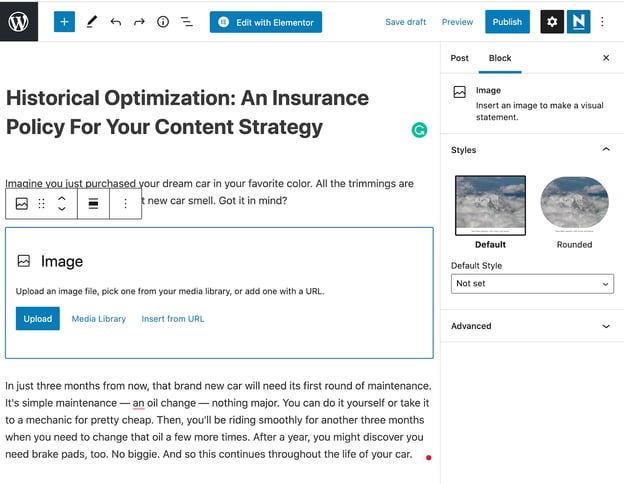
Task: Collapse the Styles panel
Action: (x=605, y=150)
